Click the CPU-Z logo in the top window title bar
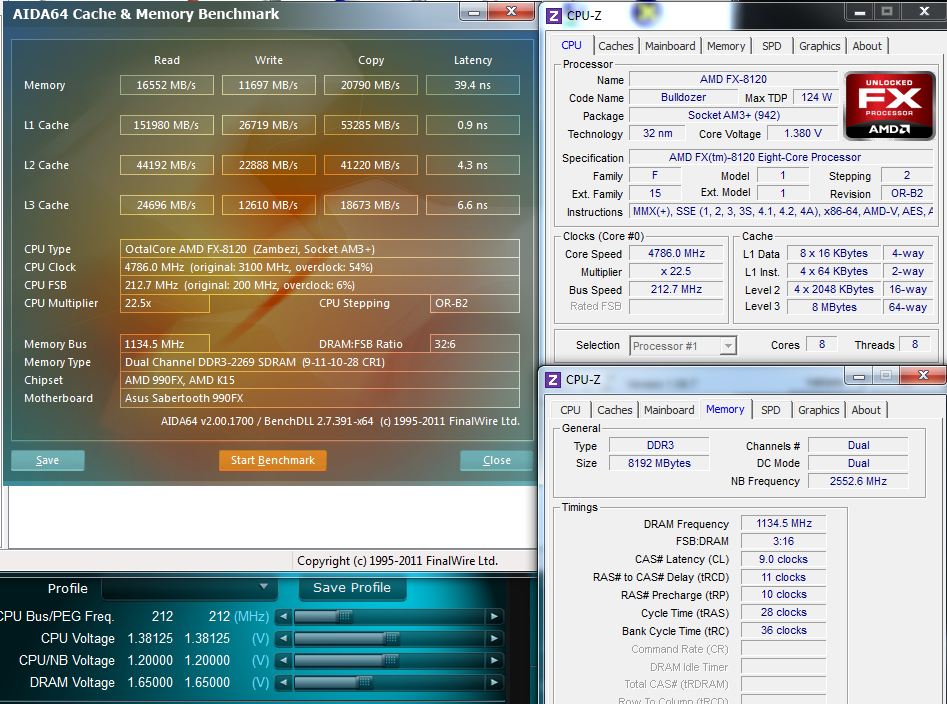Viewport: 947px width, 704px height. 554,16
